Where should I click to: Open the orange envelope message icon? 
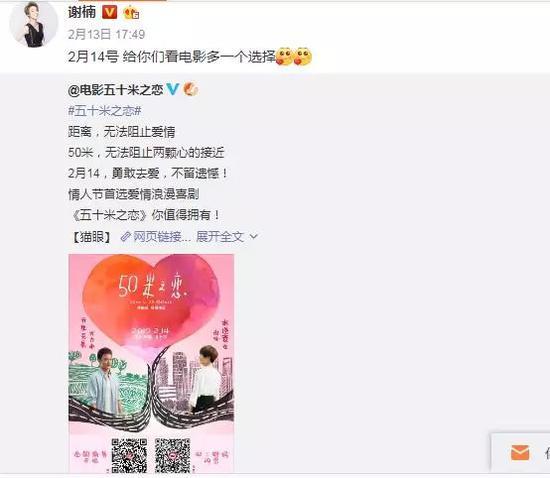pos(520,452)
